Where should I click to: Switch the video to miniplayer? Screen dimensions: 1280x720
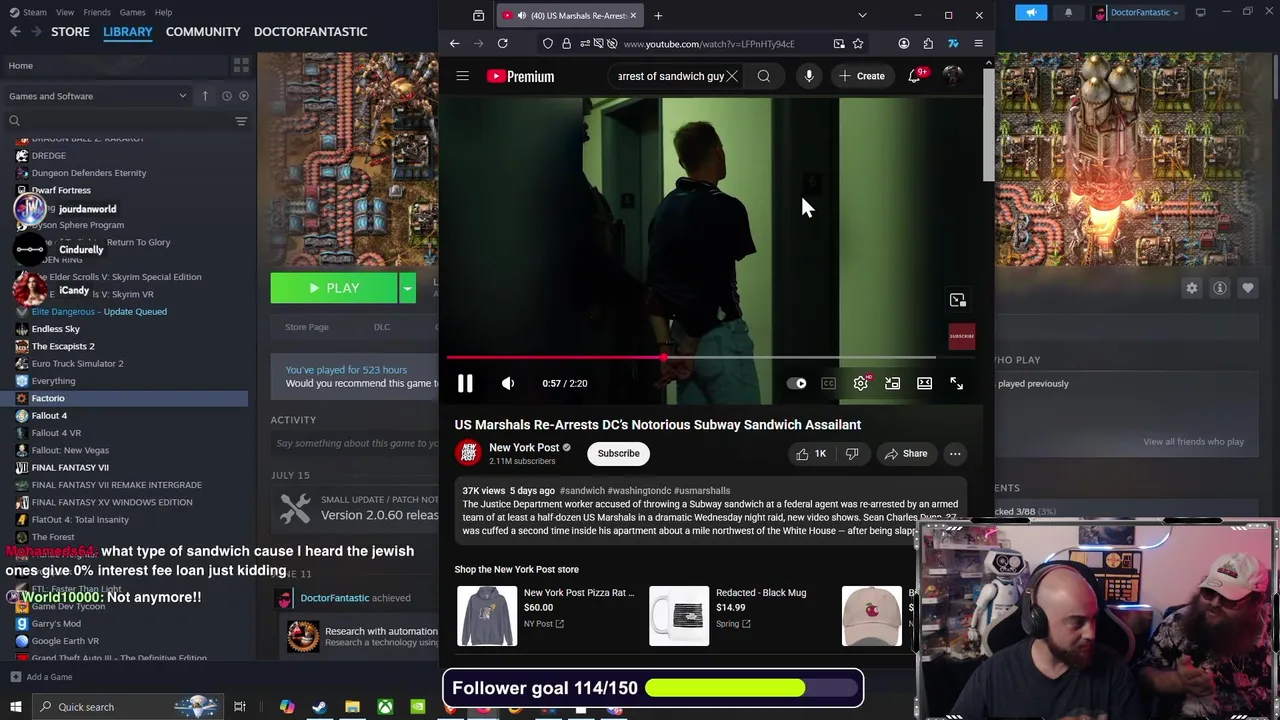pyautogui.click(x=892, y=383)
